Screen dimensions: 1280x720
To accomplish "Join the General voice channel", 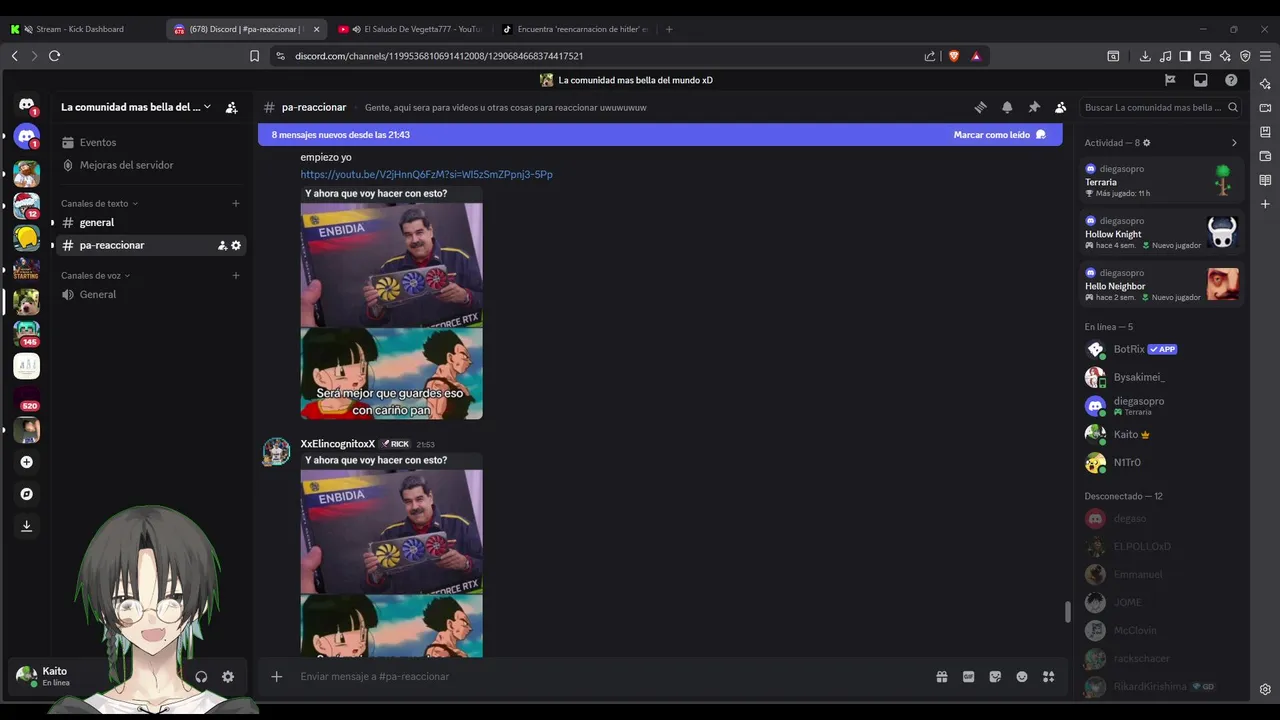I will tap(150, 295).
